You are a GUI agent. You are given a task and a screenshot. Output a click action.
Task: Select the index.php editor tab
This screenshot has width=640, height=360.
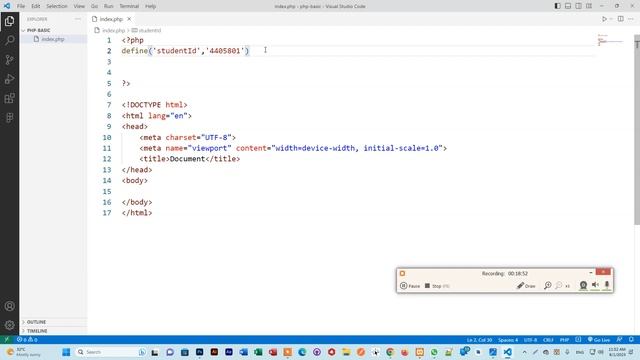coord(111,19)
